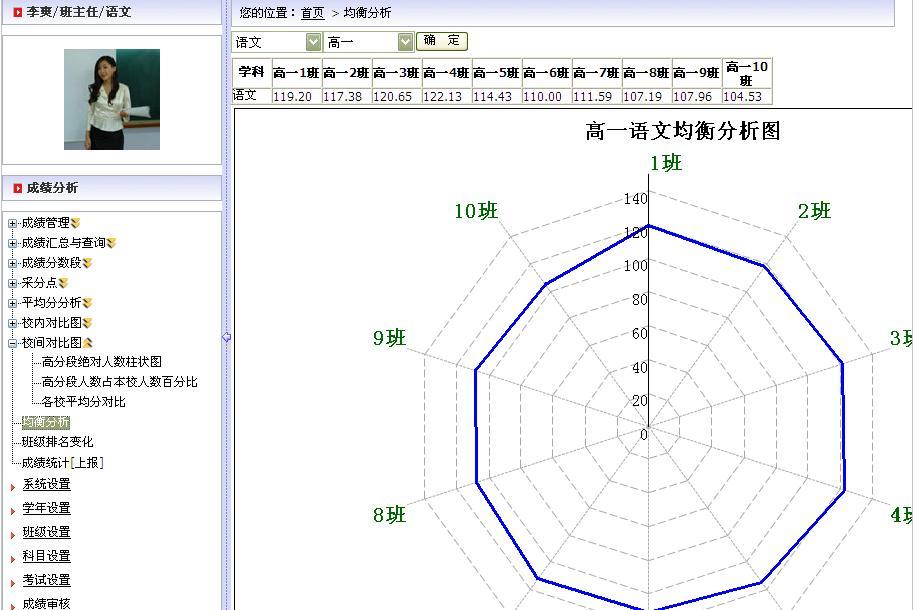Image resolution: width=917 pixels, height=610 pixels.
Task: Click yellow chevron icon beside 采分点
Action: click(64, 283)
